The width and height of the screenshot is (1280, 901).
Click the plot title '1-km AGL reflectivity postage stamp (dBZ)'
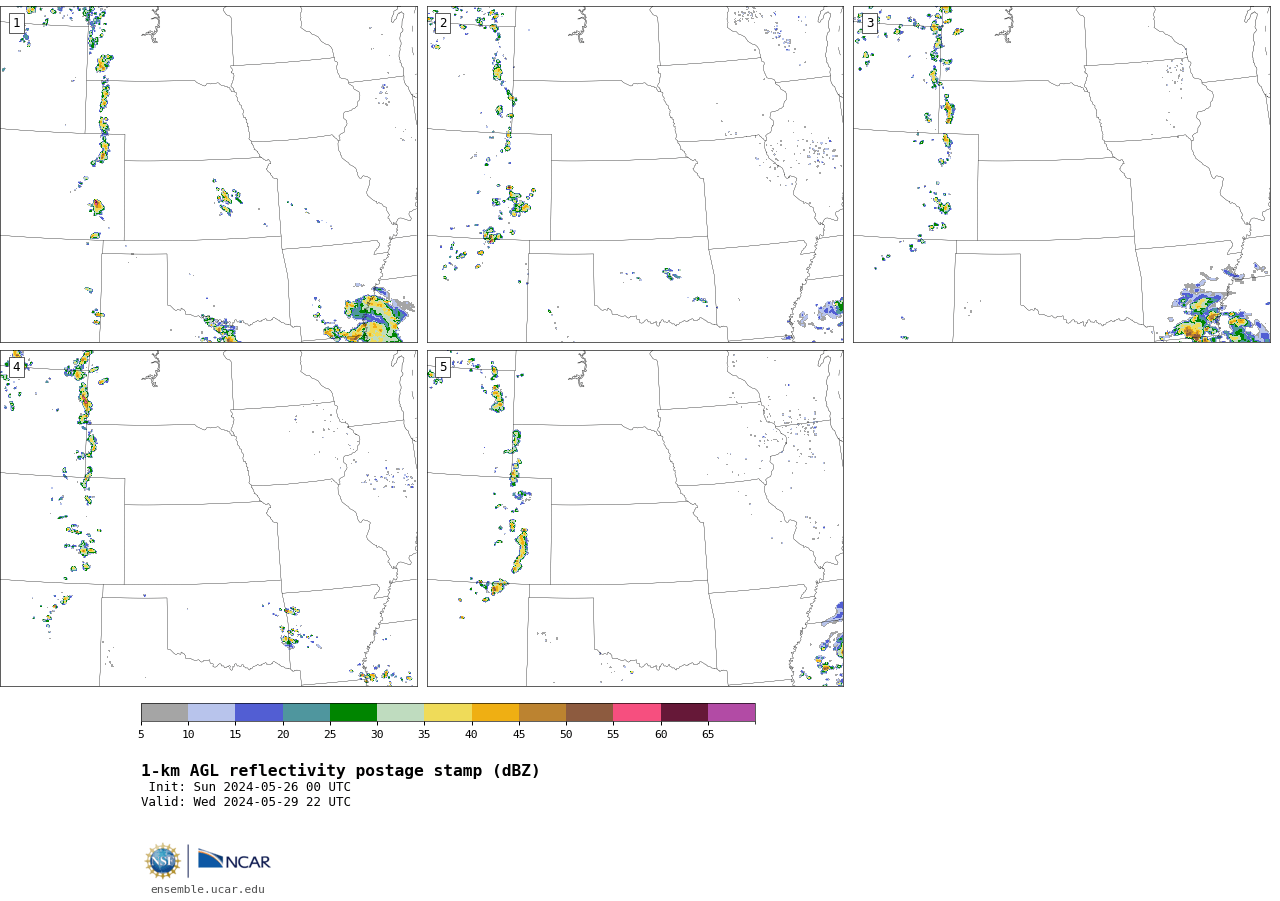[340, 771]
